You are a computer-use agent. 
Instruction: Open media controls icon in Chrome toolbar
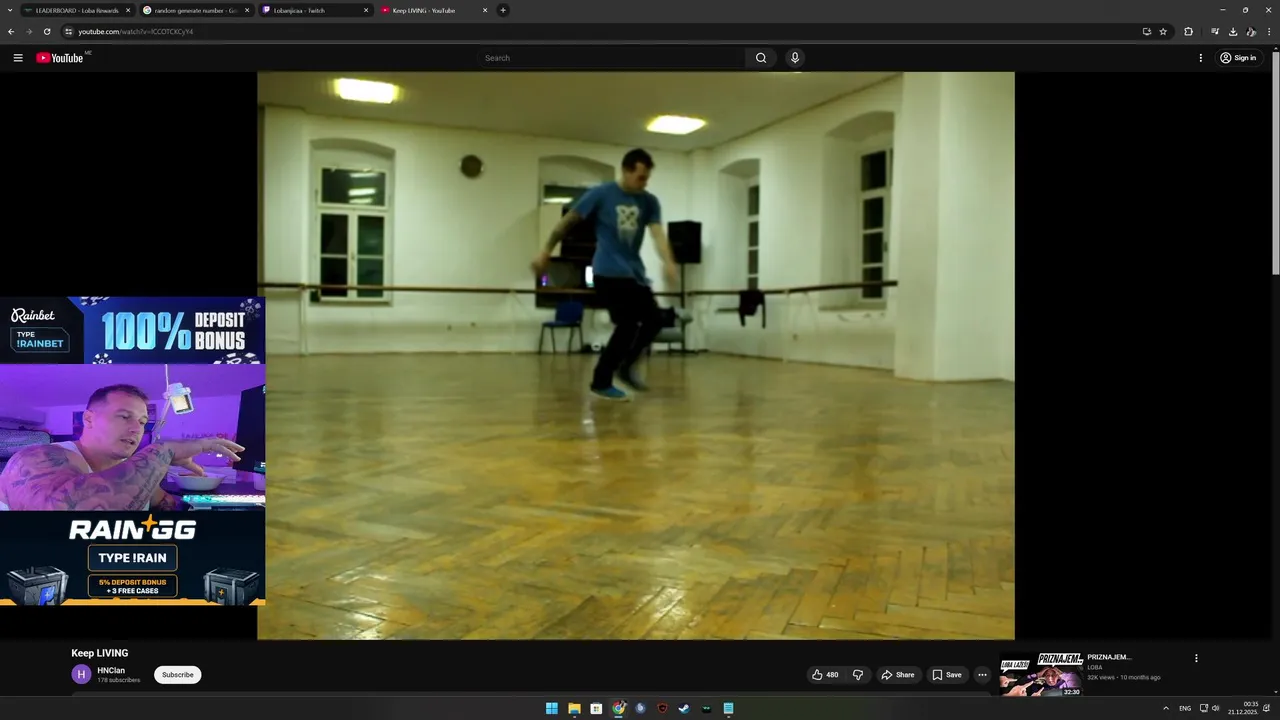1215,31
